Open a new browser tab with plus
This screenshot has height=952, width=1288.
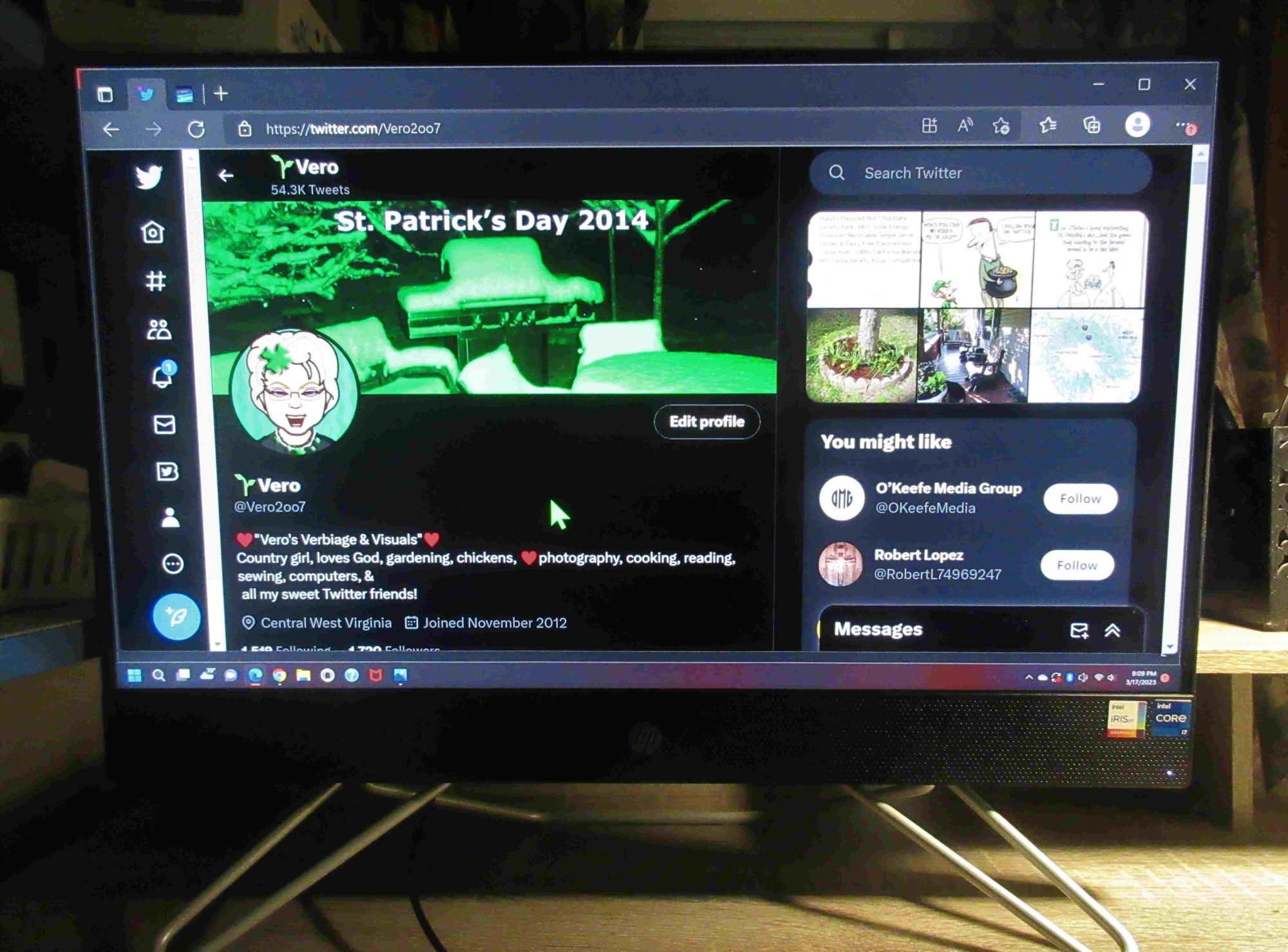221,94
